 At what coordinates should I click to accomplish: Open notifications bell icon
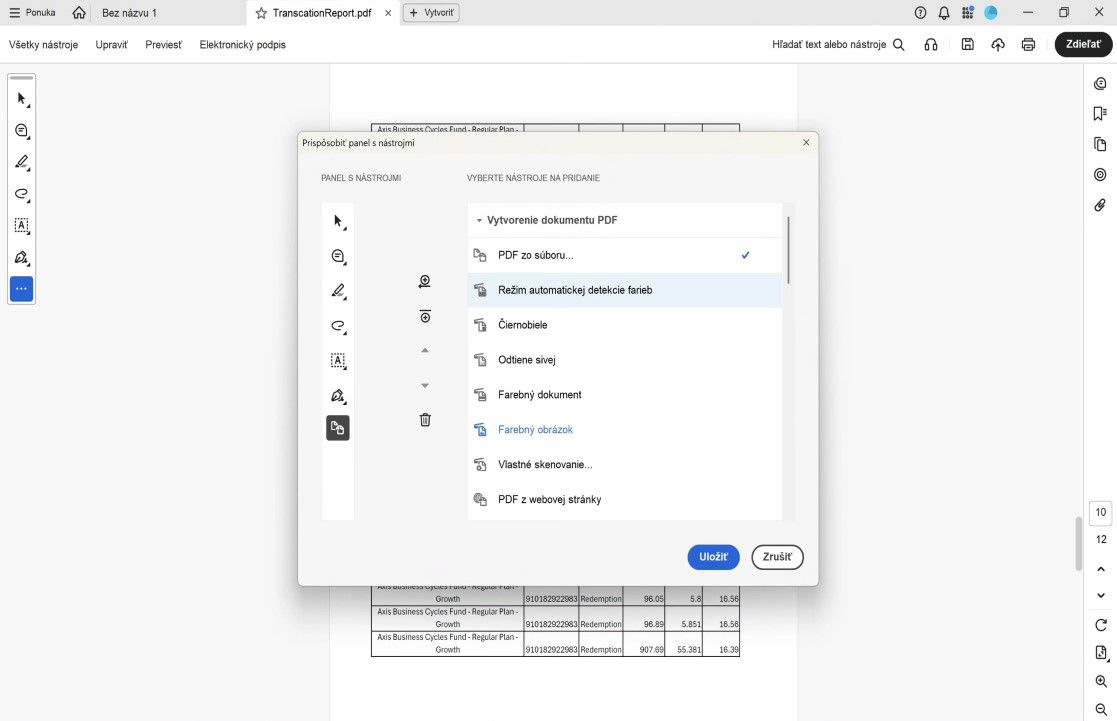pyautogui.click(x=944, y=13)
